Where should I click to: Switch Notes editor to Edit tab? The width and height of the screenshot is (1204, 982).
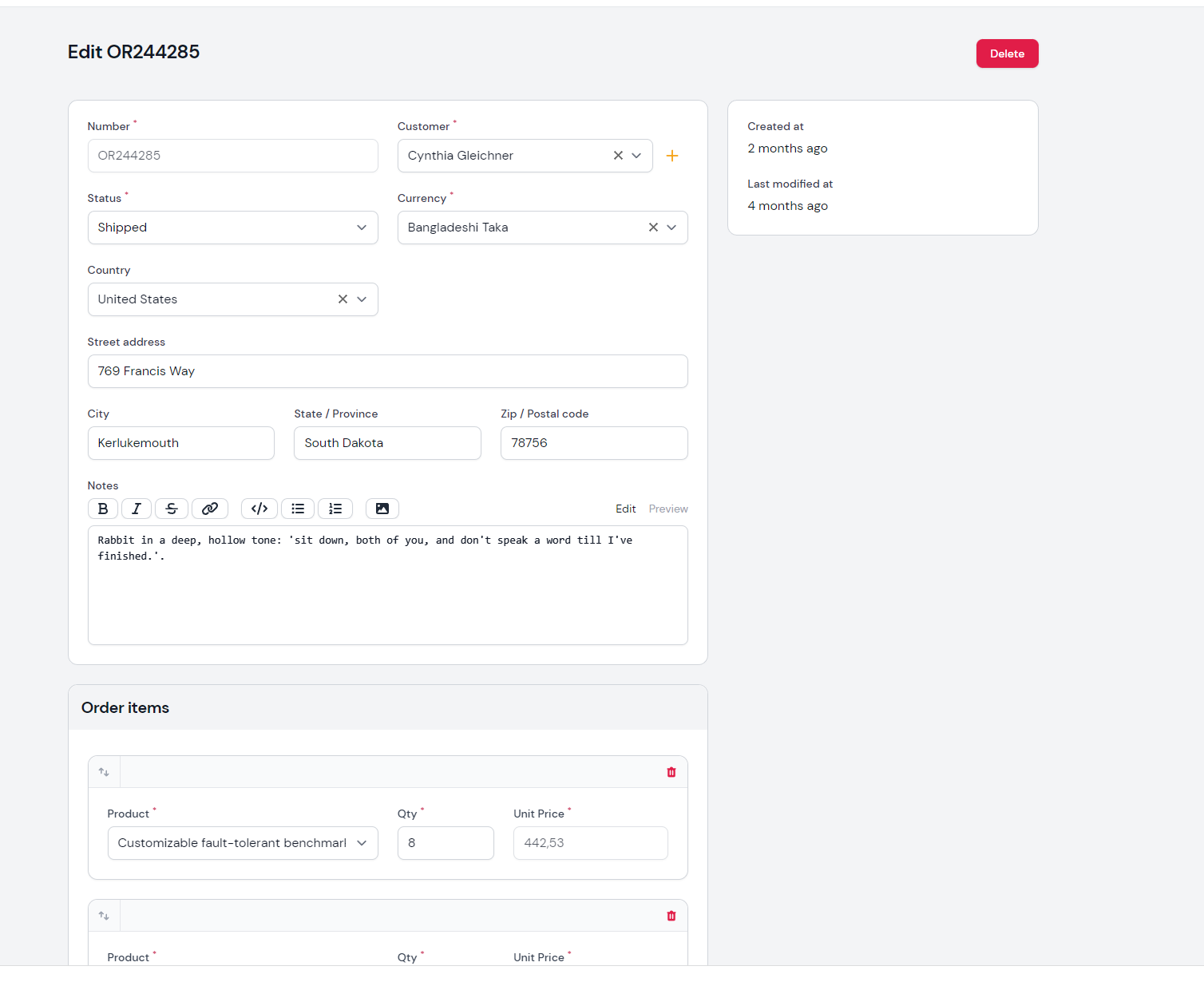[626, 509]
